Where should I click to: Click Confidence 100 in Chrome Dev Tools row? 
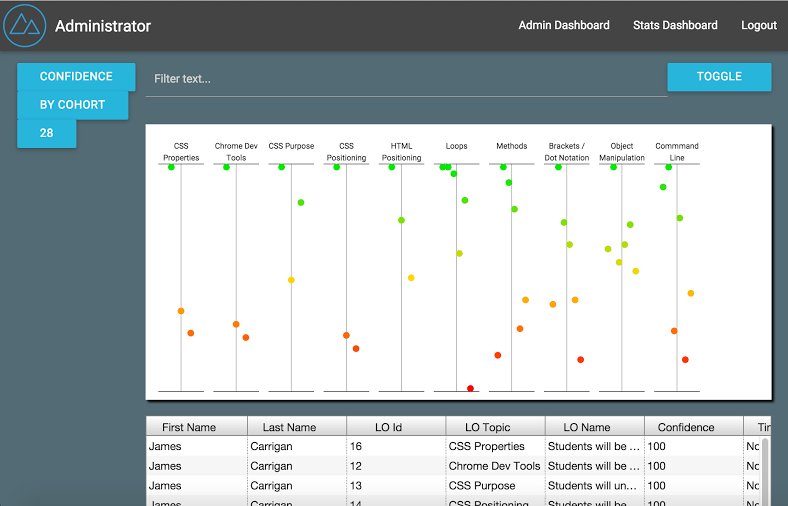tap(694, 466)
